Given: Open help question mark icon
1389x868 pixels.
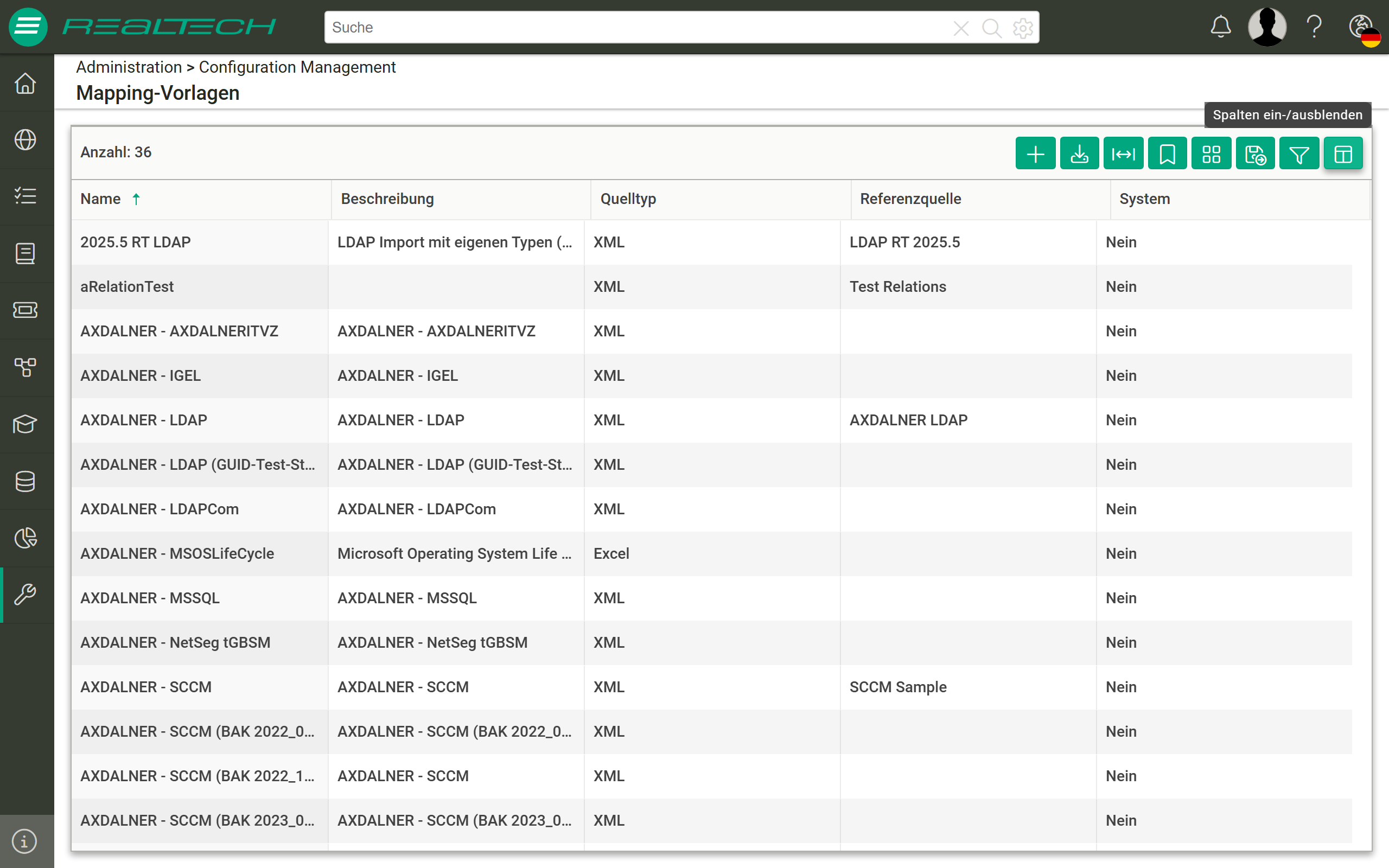Looking at the screenshot, I should point(1314,27).
